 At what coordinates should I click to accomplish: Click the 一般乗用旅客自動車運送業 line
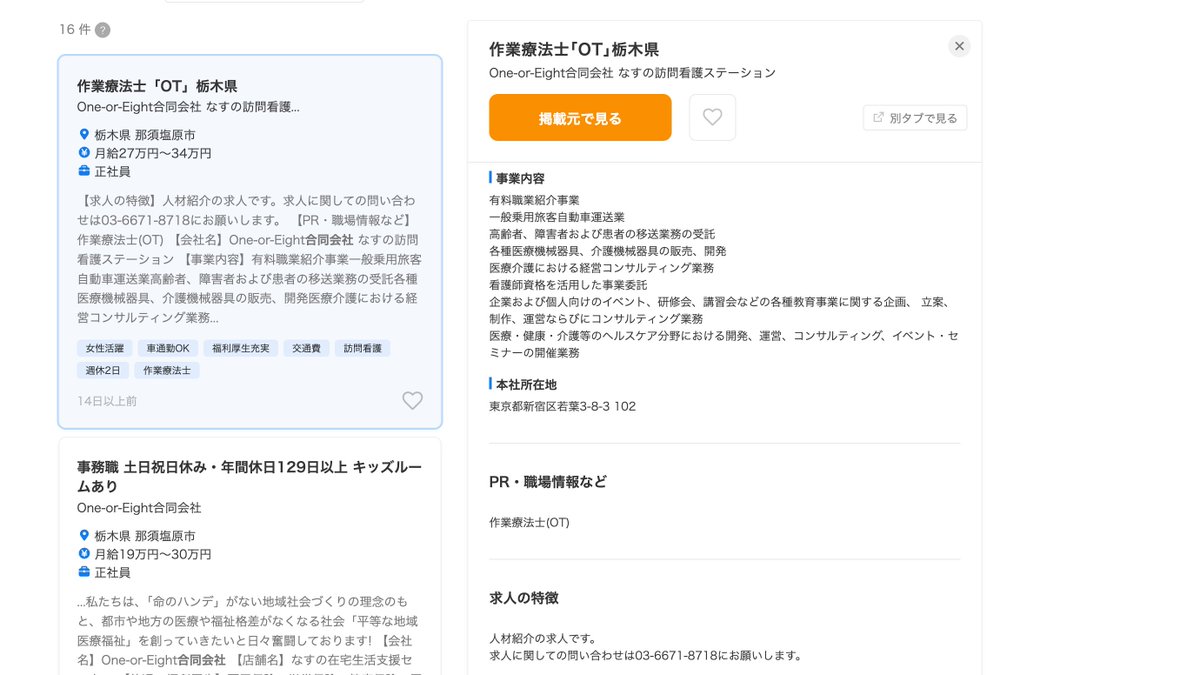[557, 217]
